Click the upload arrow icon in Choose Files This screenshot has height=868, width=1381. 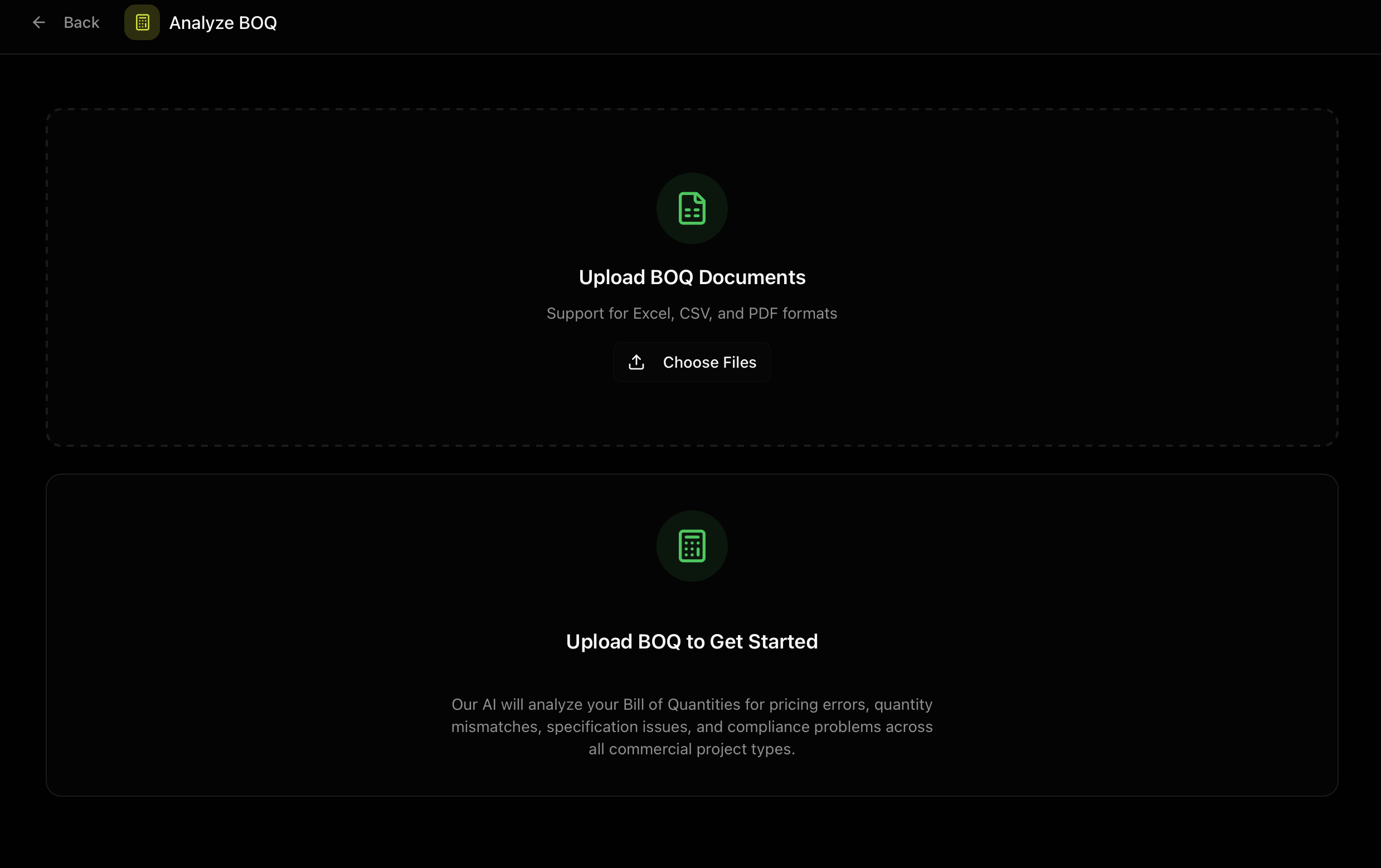point(636,362)
